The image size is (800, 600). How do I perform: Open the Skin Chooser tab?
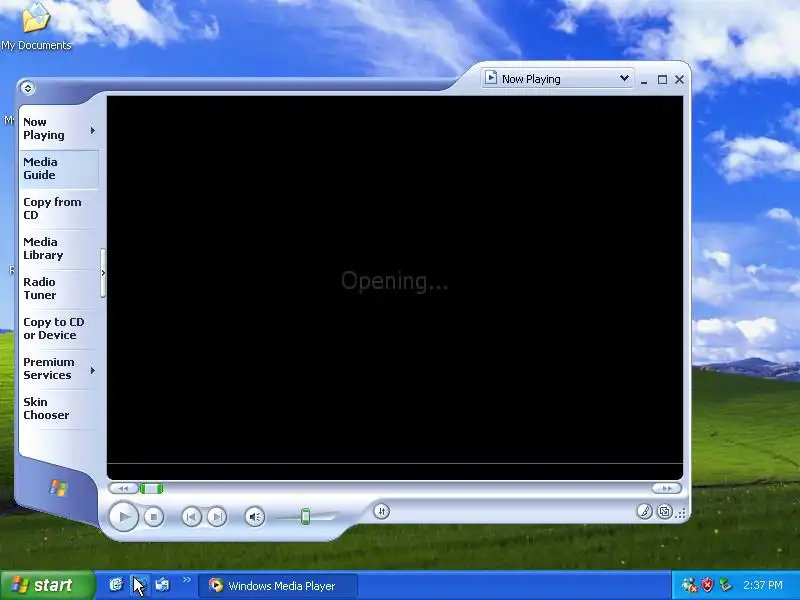coord(59,408)
